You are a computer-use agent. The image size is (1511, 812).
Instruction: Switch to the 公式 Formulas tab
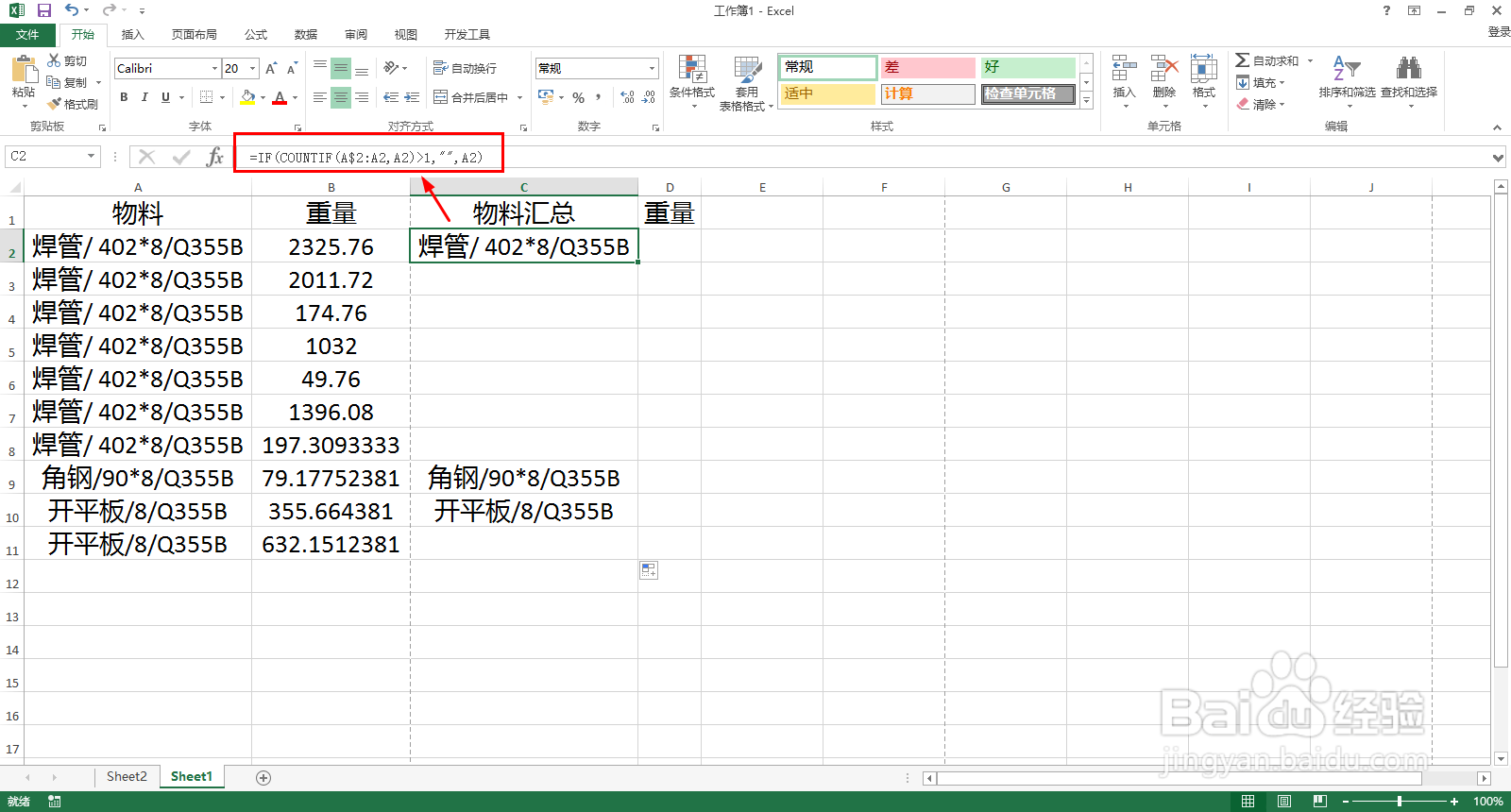[x=256, y=35]
